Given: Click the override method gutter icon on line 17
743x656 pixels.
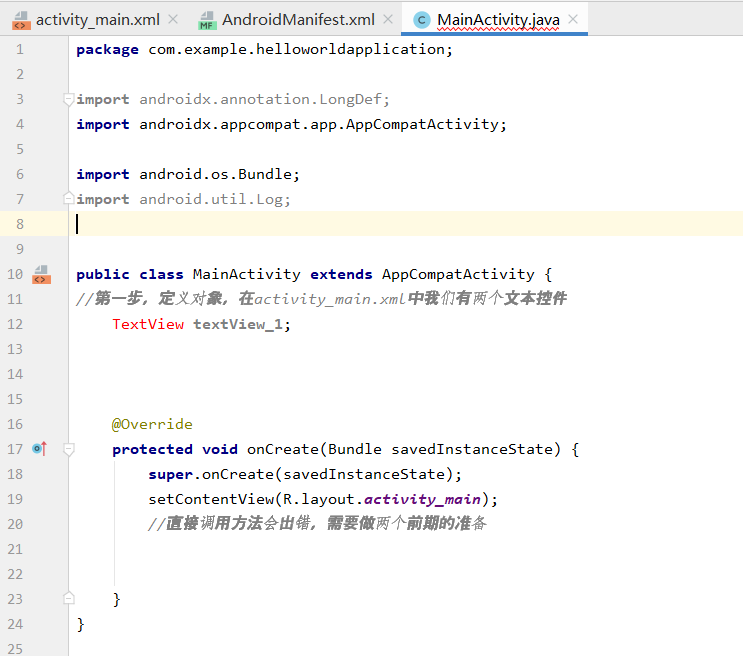Looking at the screenshot, I should pyautogui.click(x=40, y=448).
